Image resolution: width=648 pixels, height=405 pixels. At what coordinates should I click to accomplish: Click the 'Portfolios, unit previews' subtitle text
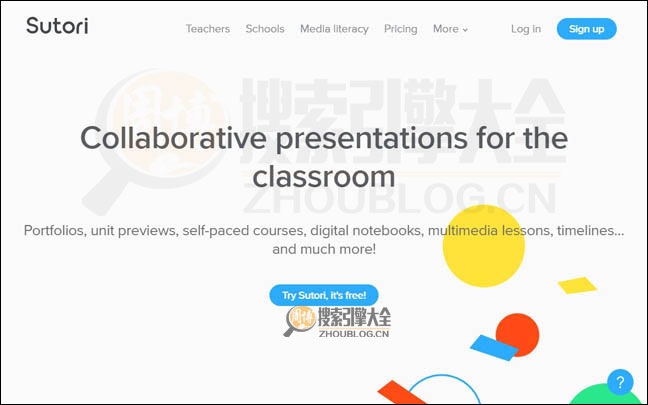324,240
